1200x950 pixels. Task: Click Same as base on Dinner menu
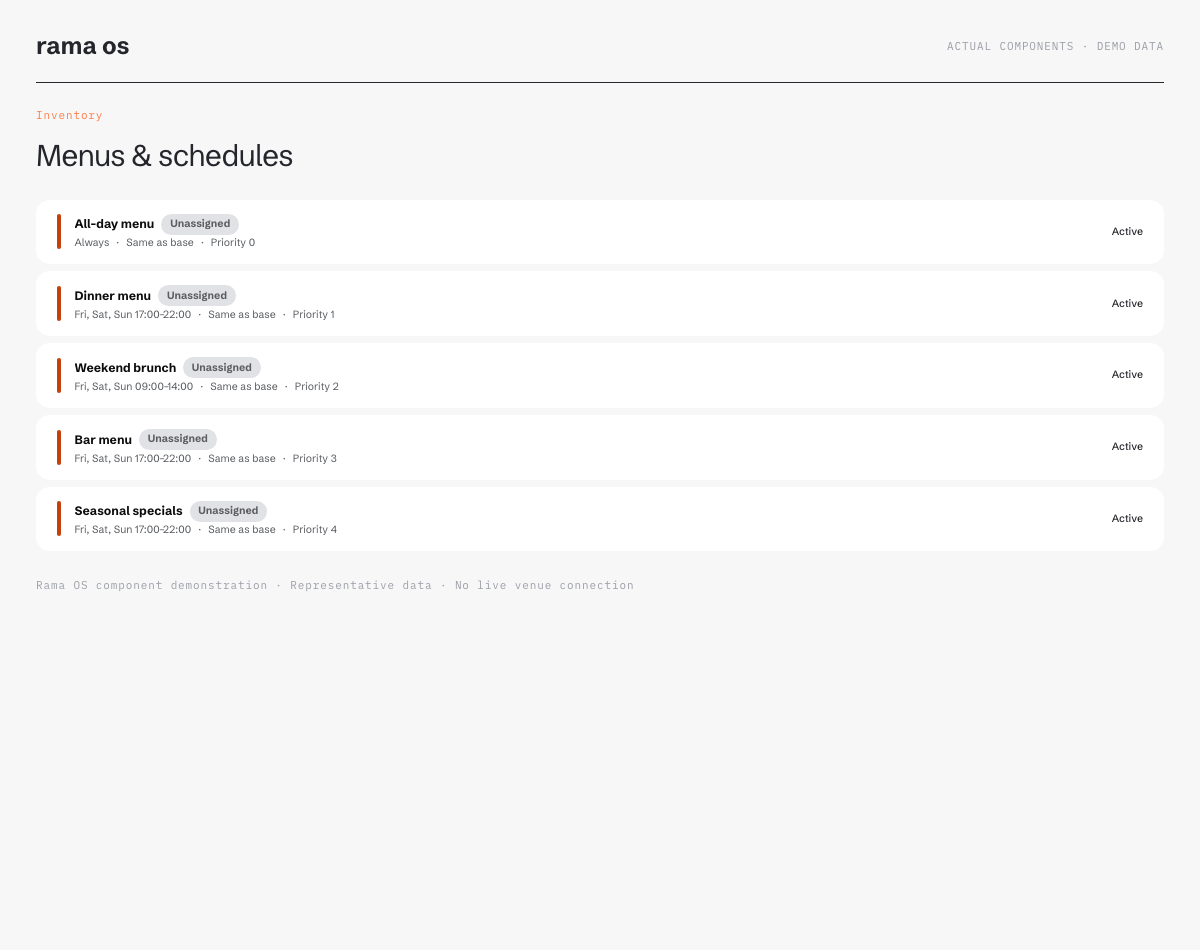pos(242,315)
